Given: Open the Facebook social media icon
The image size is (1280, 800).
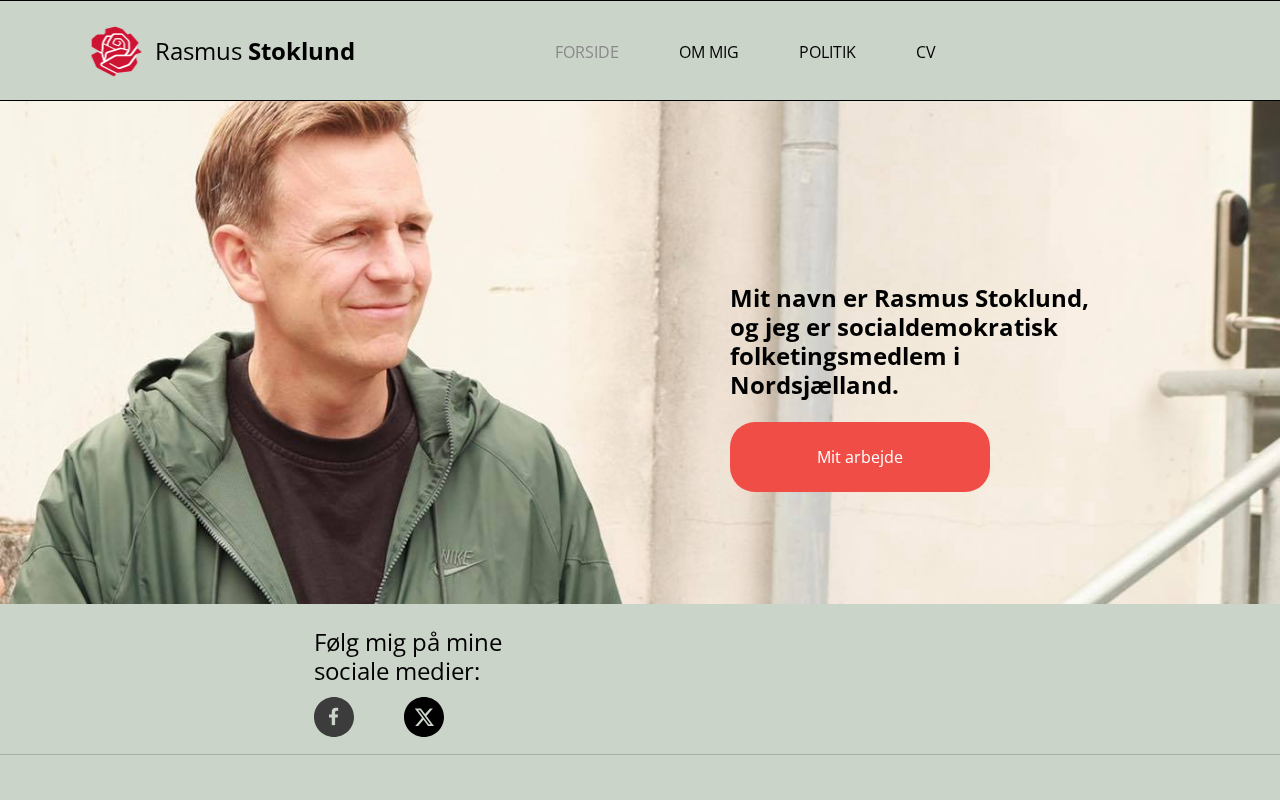Looking at the screenshot, I should coord(334,717).
